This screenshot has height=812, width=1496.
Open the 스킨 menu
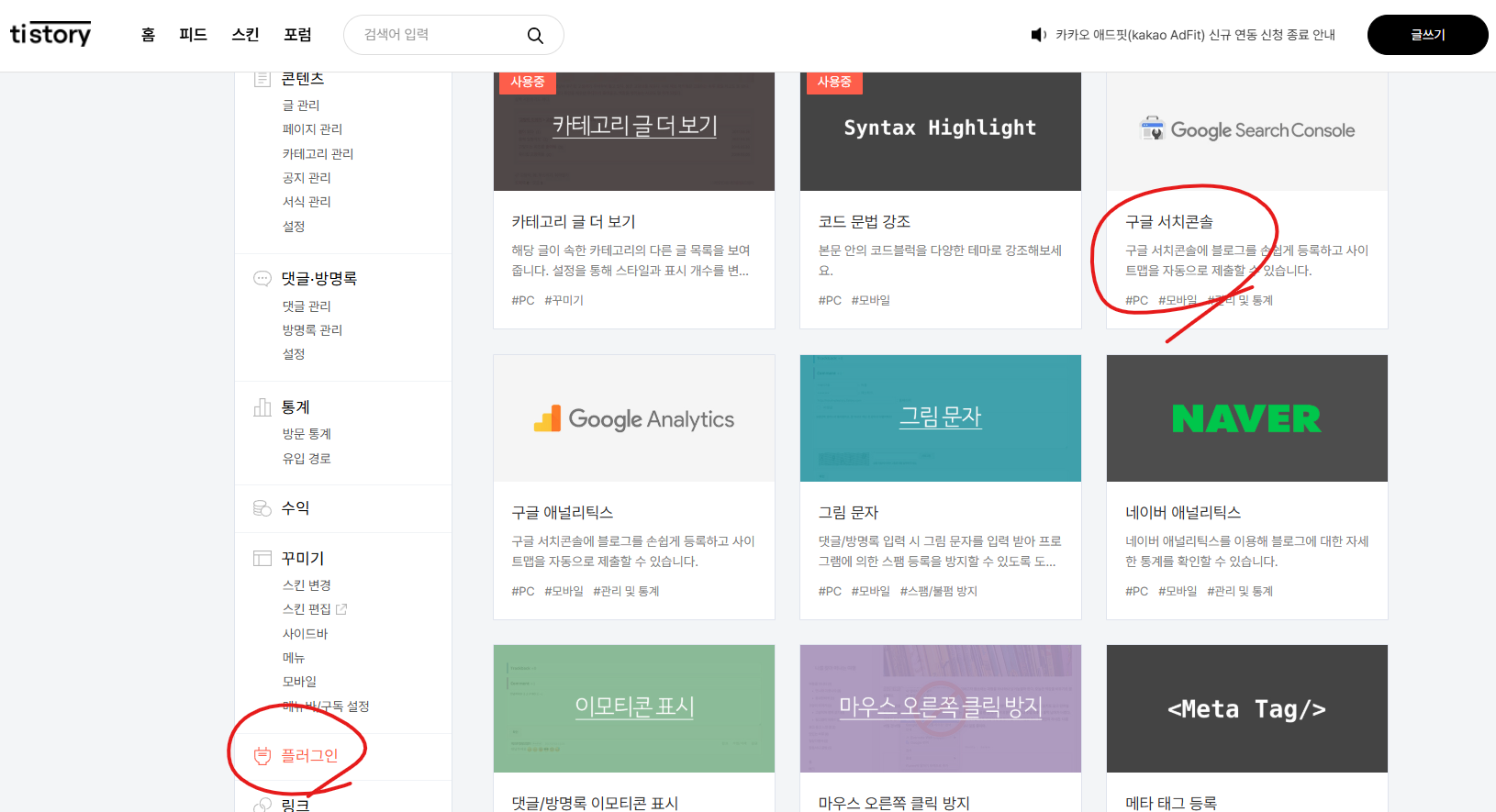point(245,35)
